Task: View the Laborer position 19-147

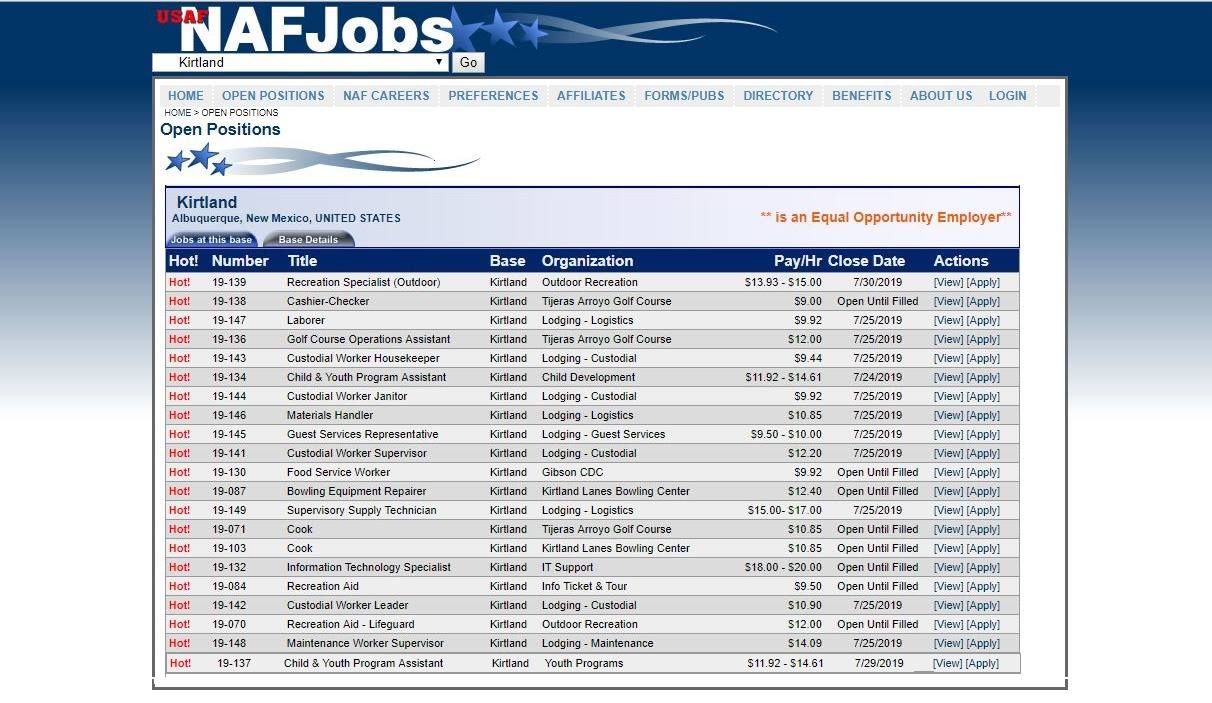Action: pos(948,321)
